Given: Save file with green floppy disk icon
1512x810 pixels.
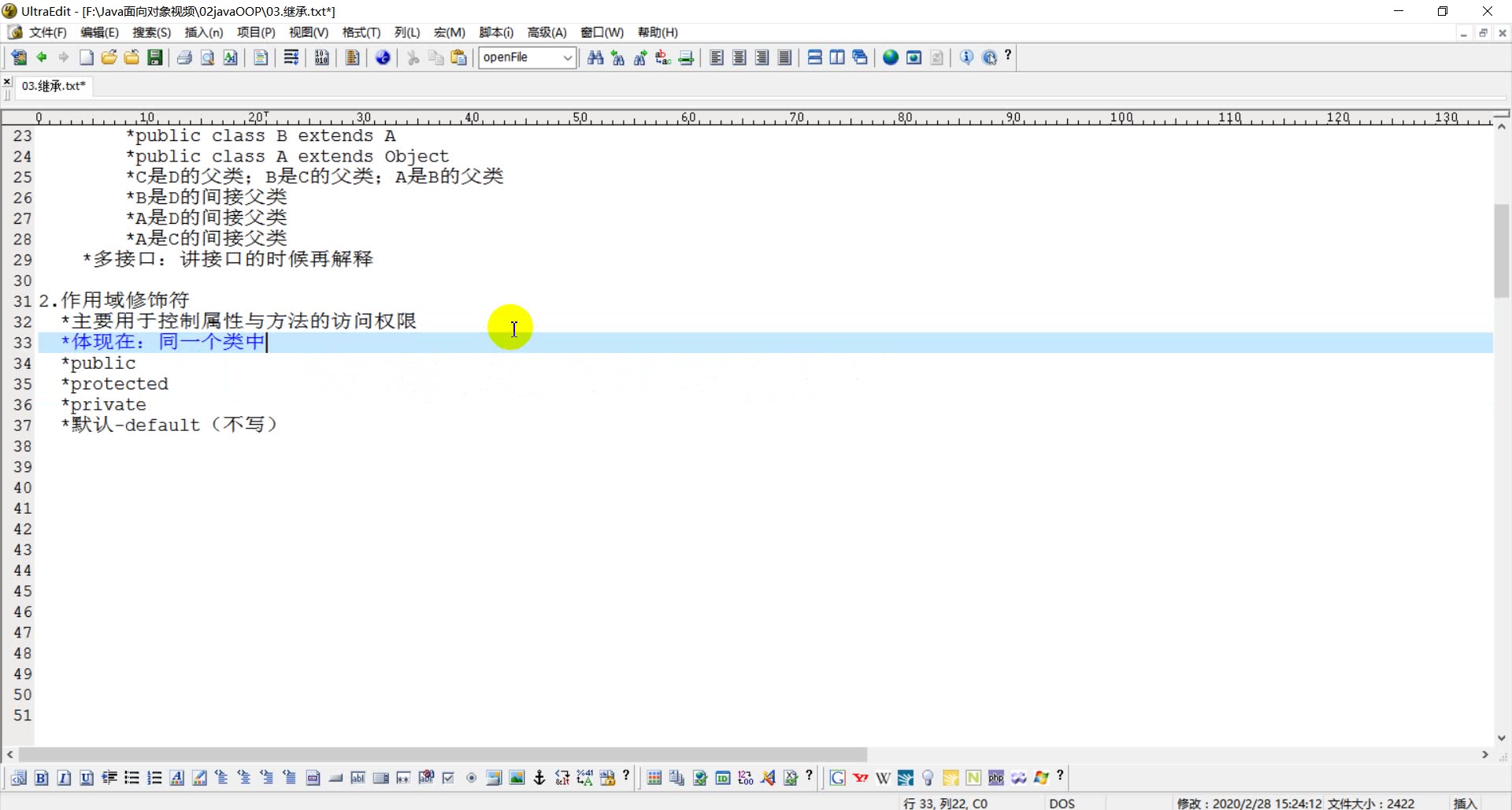Looking at the screenshot, I should coord(155,58).
